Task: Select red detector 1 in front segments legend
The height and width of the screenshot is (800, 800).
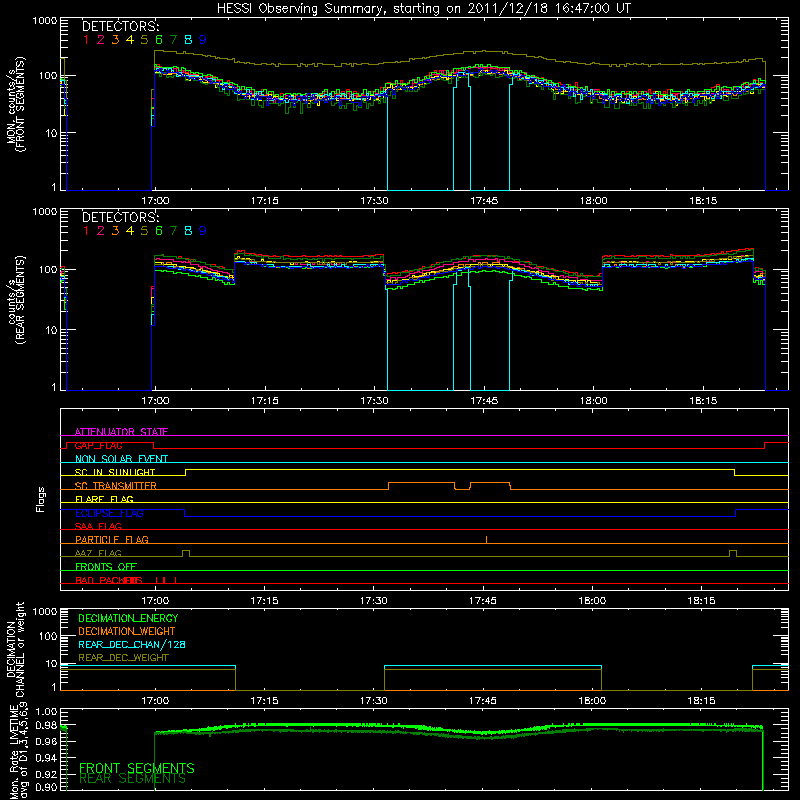Action: point(86,40)
